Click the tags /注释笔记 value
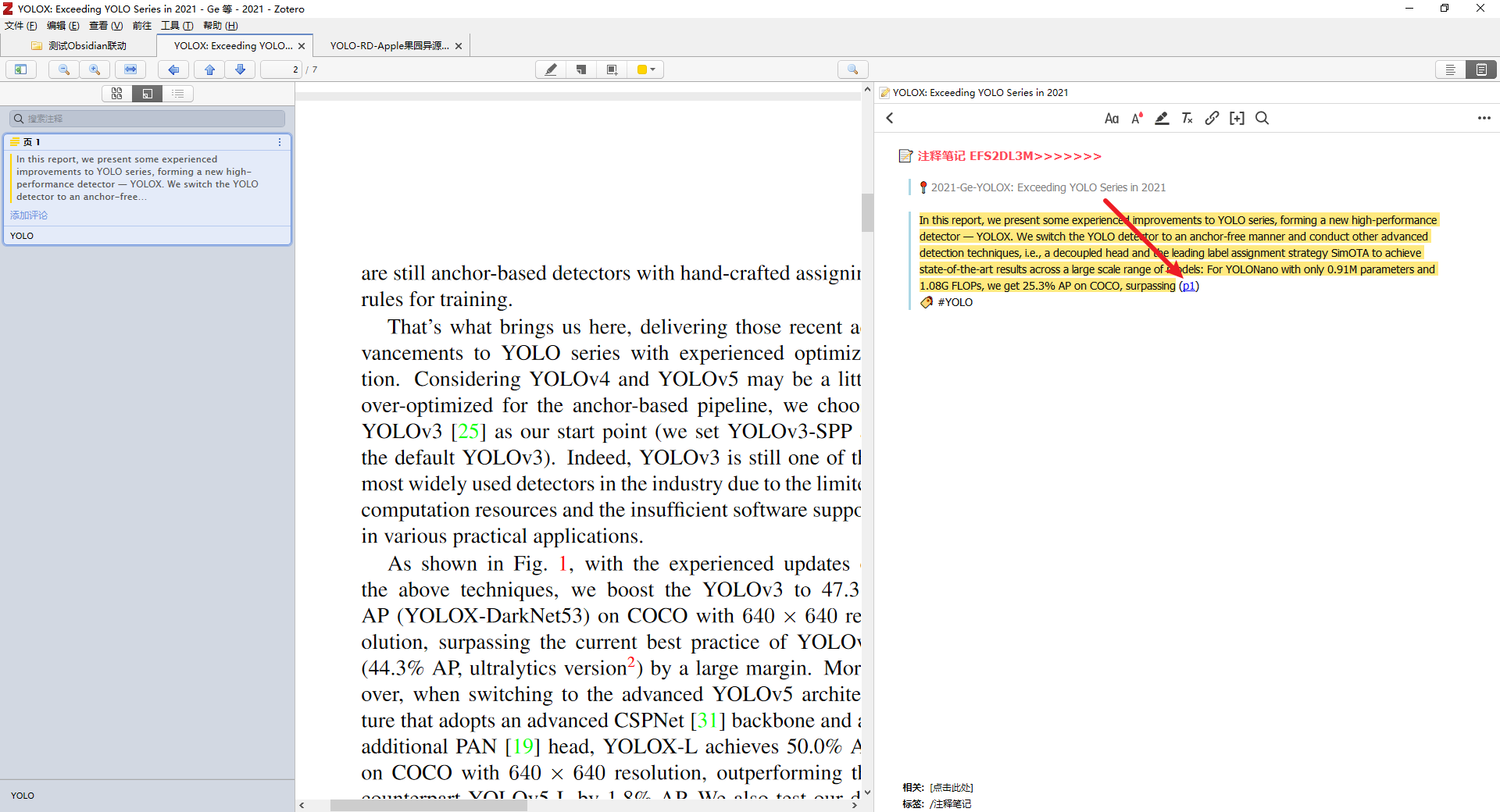 (950, 803)
